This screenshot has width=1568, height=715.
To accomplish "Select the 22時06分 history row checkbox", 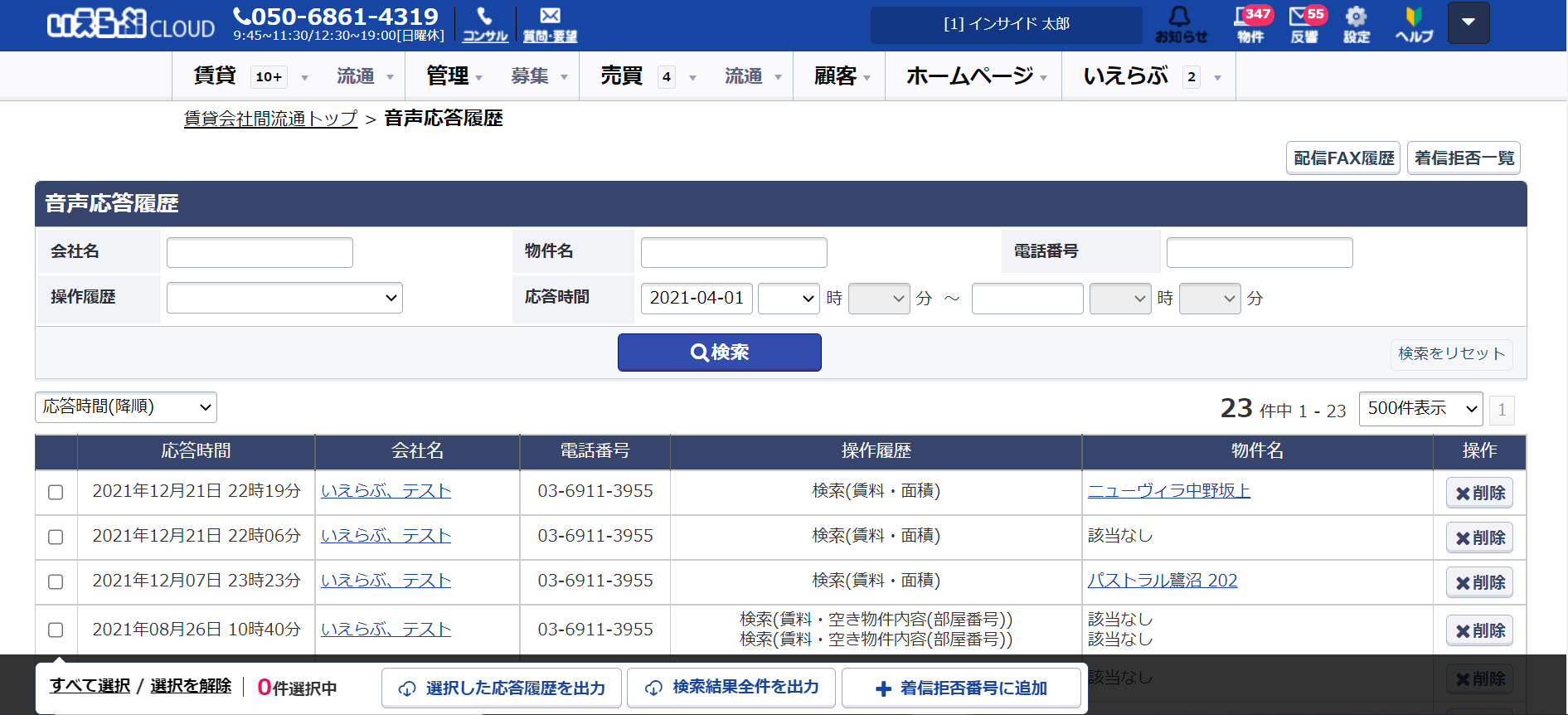I will 56,537.
